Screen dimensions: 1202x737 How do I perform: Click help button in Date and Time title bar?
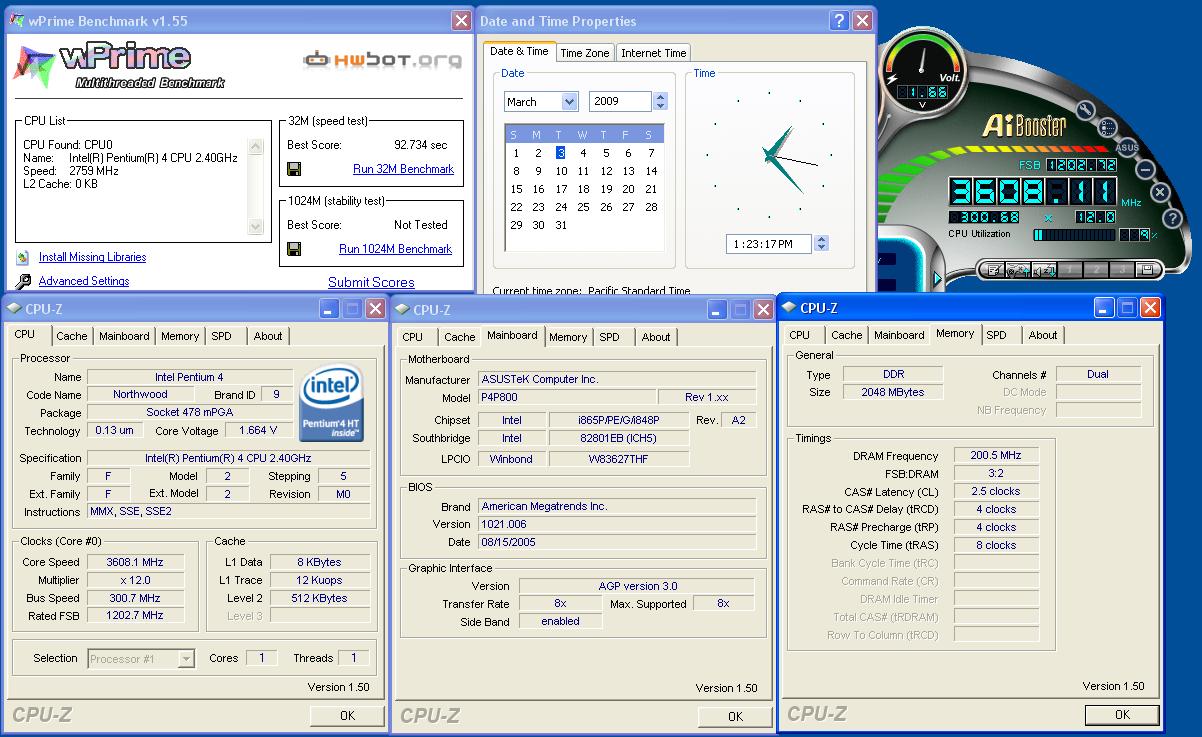(839, 21)
